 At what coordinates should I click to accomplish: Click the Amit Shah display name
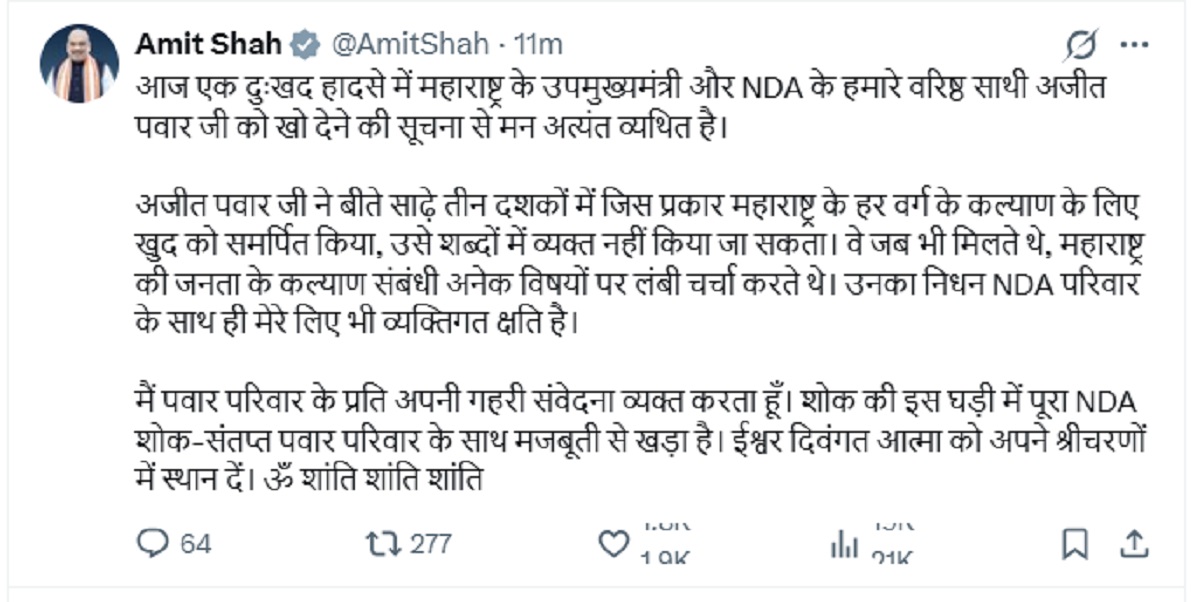click(207, 44)
